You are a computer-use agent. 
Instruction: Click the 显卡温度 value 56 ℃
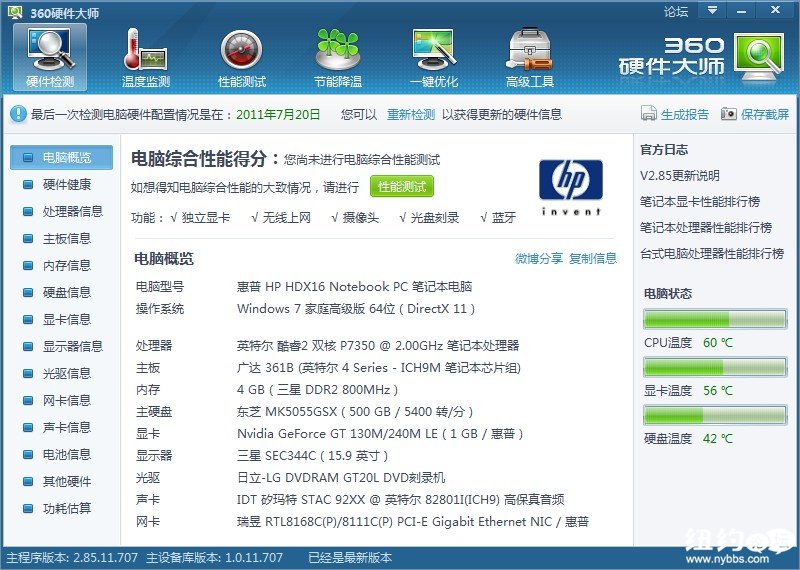click(717, 390)
